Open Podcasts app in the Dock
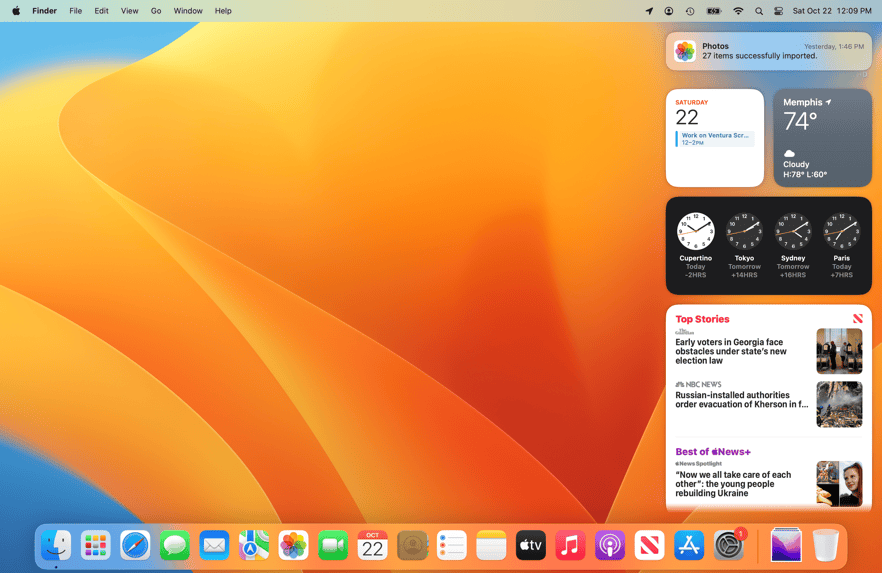Viewport: 882px width, 573px height. tap(610, 545)
